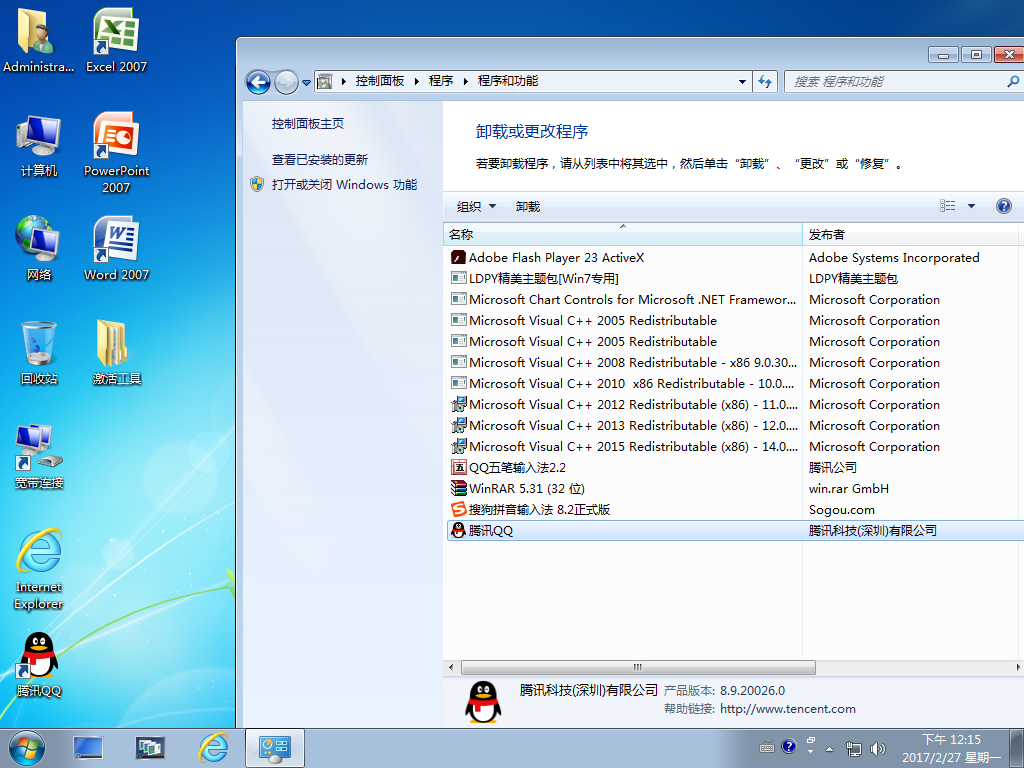Click the tray keyboard icon
The width and height of the screenshot is (1024, 768).
(767, 748)
